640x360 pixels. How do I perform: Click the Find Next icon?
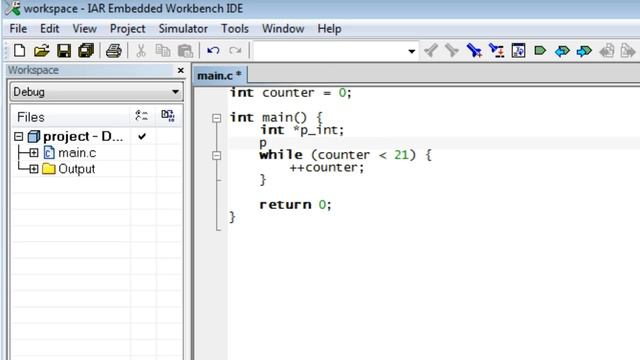[x=452, y=51]
